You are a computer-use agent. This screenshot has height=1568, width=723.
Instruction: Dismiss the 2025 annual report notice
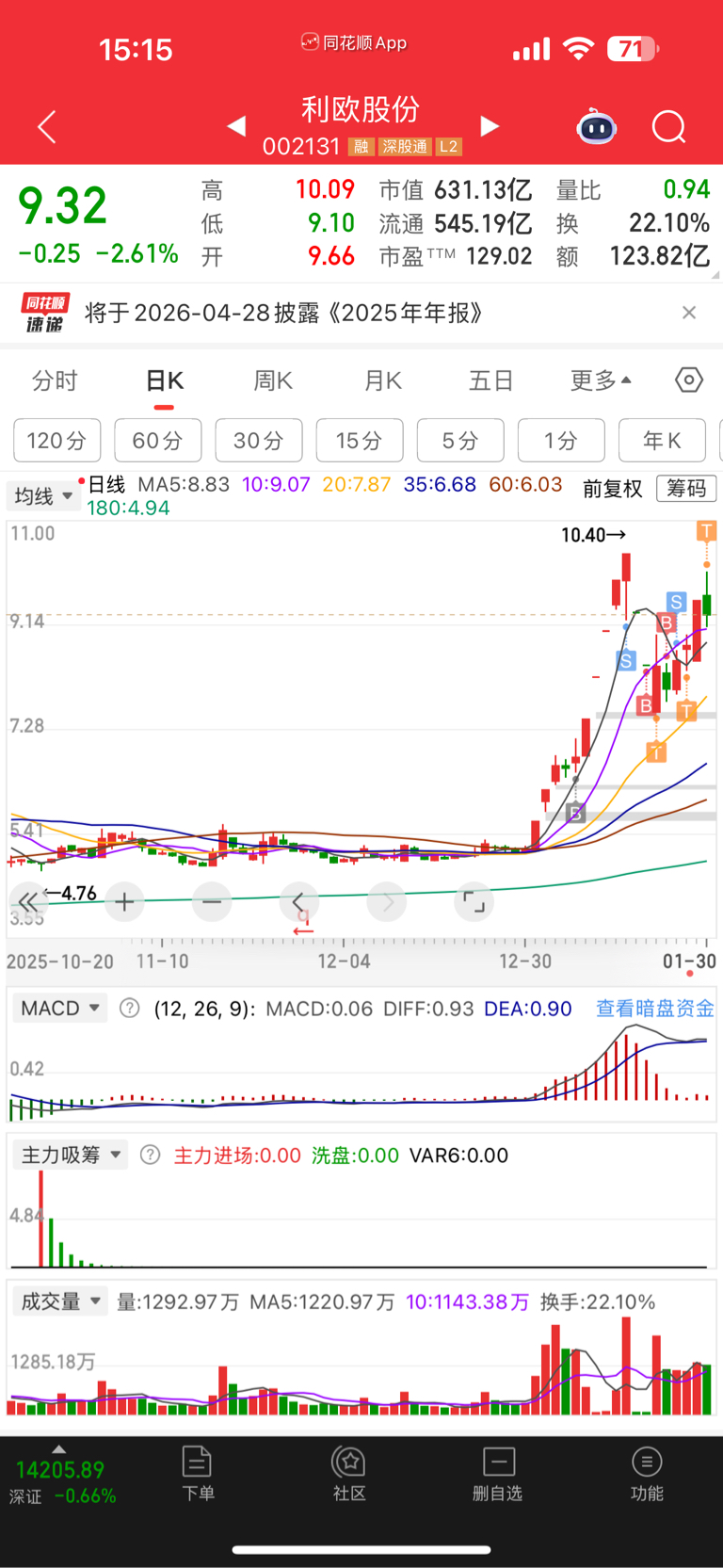tap(689, 313)
